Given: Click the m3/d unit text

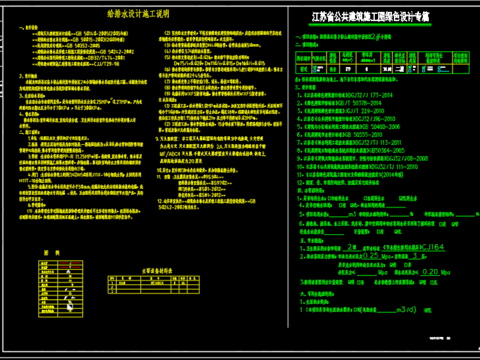Looking at the screenshot, I should (x=406, y=310).
